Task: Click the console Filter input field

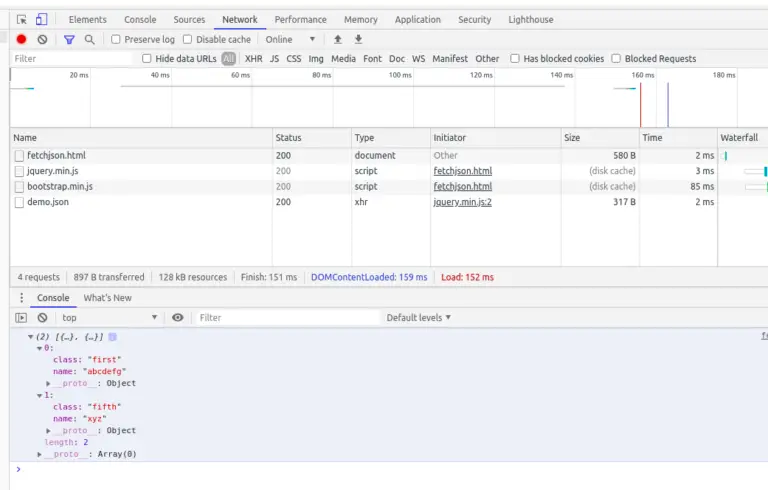Action: [x=285, y=317]
